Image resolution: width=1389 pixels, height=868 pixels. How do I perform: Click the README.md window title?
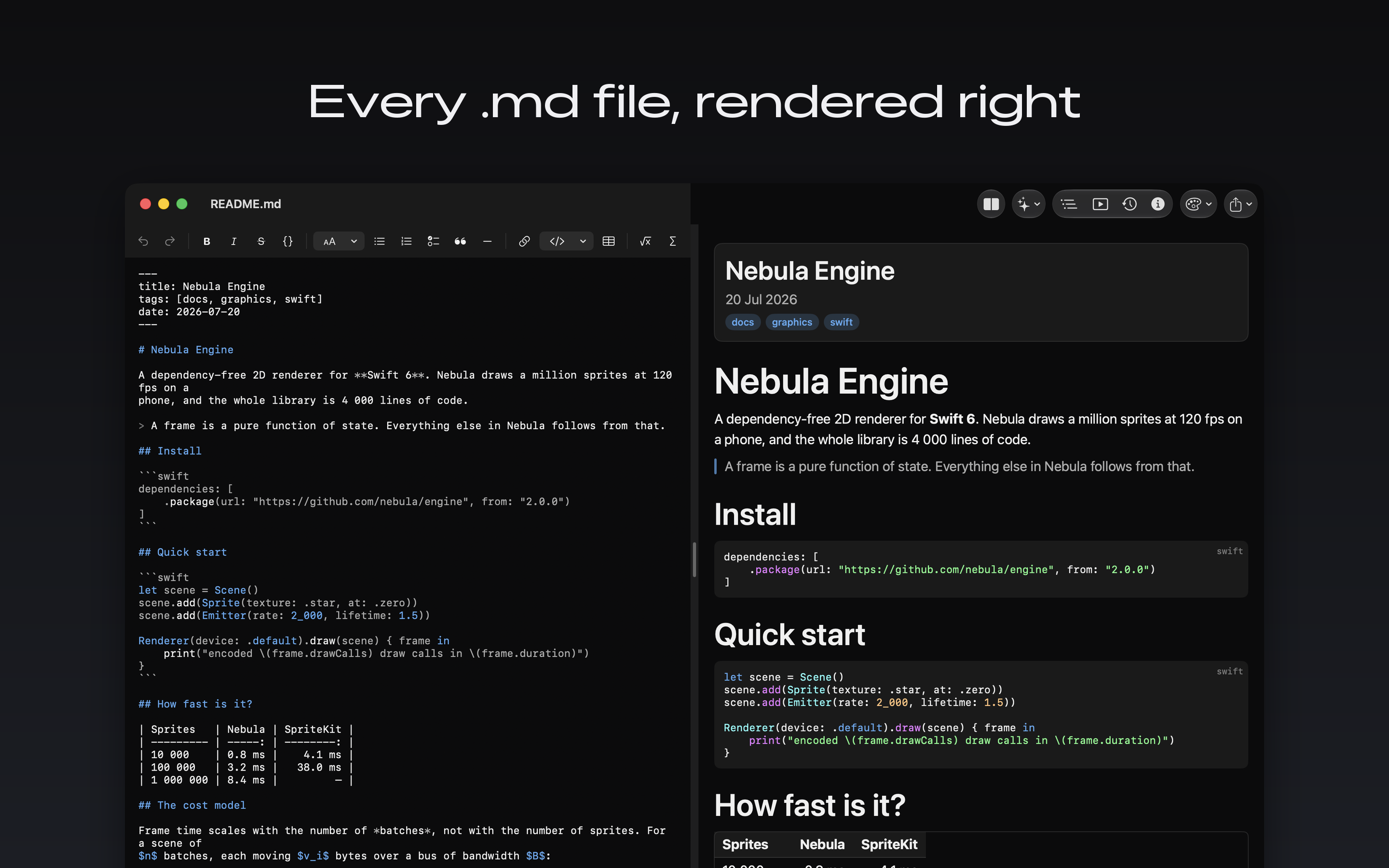[245, 204]
